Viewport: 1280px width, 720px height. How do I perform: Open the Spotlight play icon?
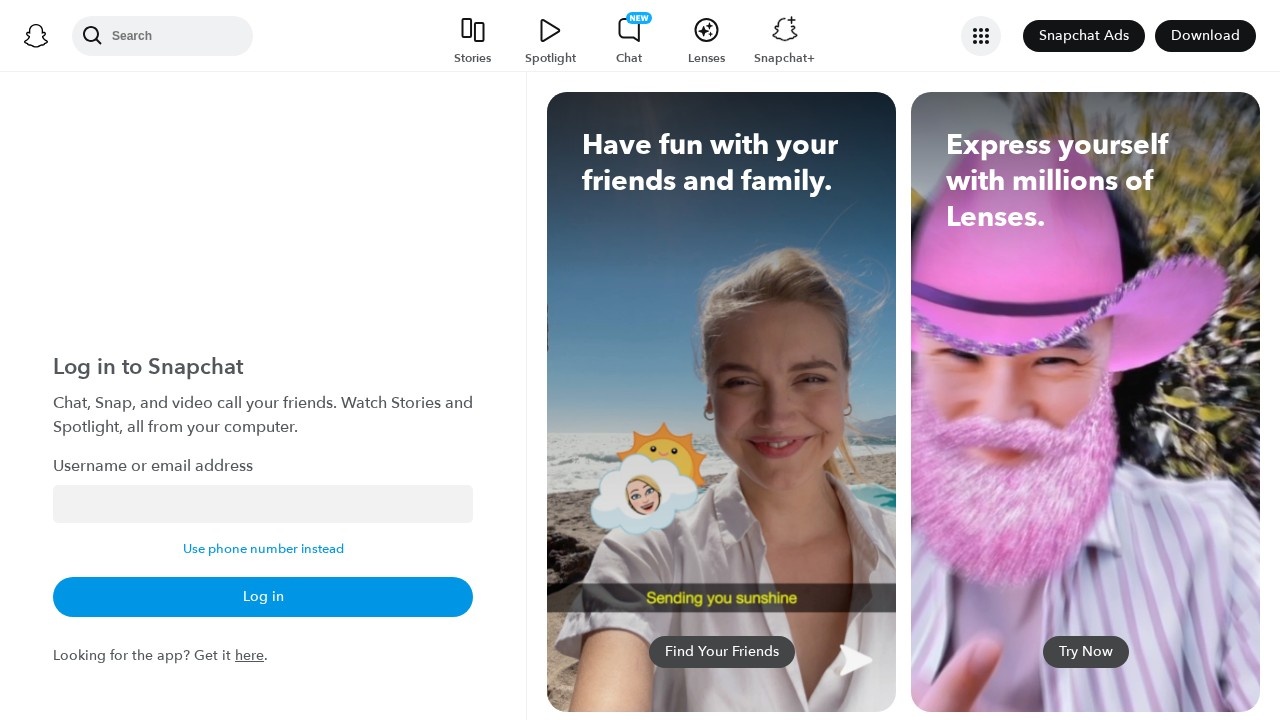pyautogui.click(x=550, y=30)
